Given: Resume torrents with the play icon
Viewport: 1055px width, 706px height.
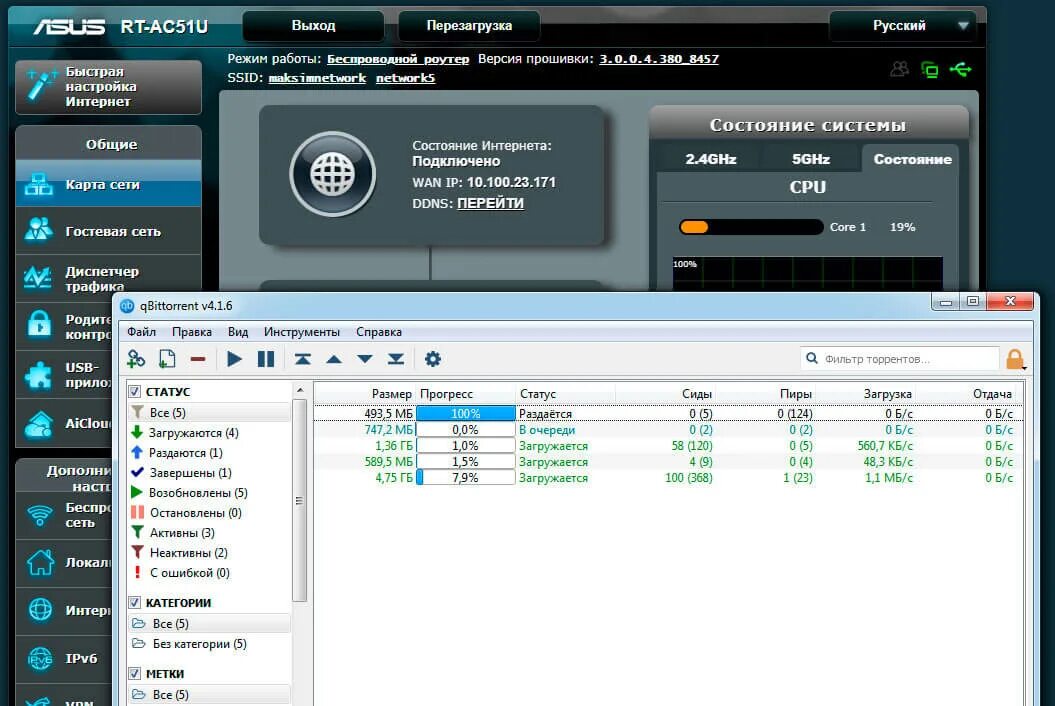Looking at the screenshot, I should (x=234, y=358).
